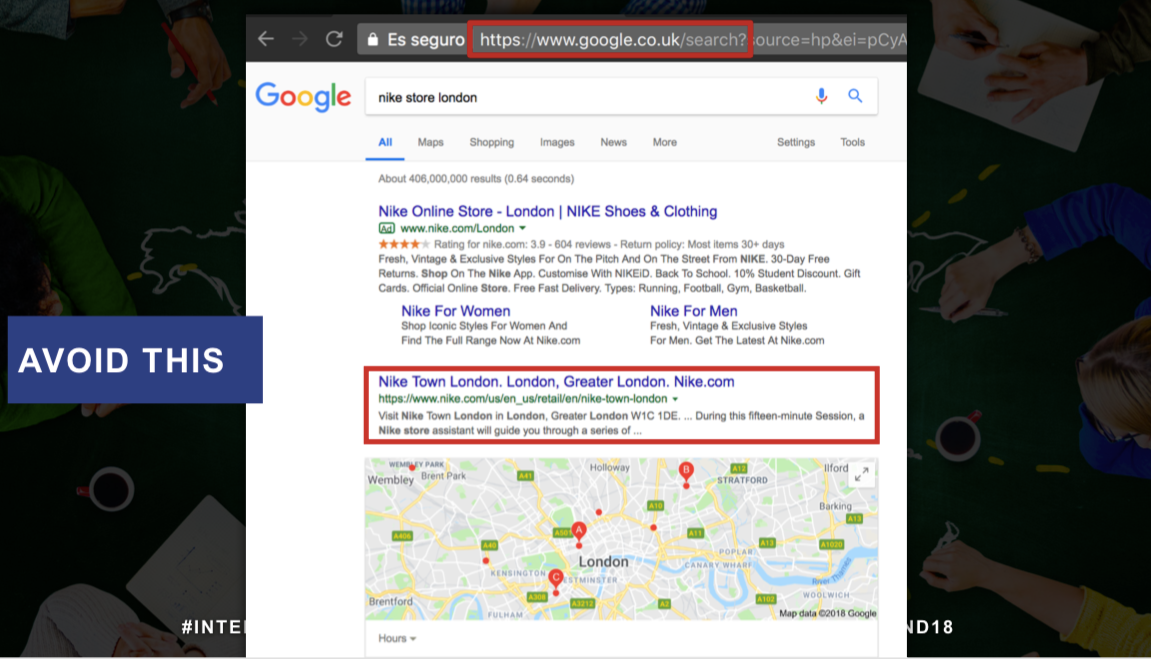Reload the page with the refresh icon
Image resolution: width=1151 pixels, height=659 pixels.
click(334, 39)
